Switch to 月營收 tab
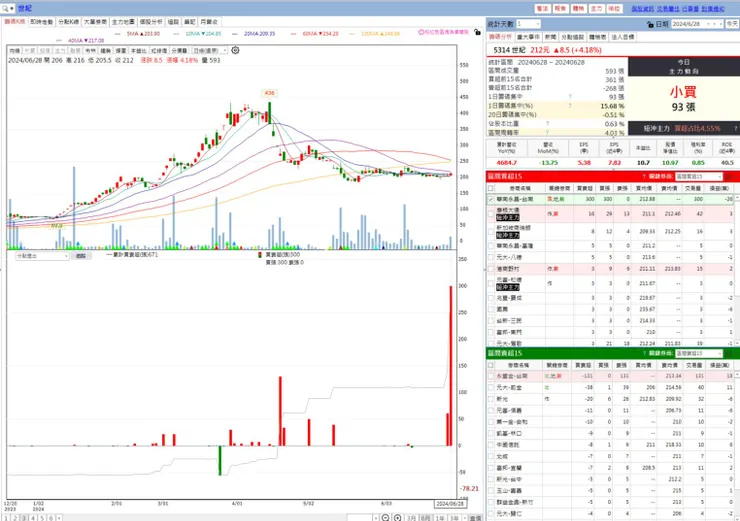This screenshot has height=521, width=740. pyautogui.click(x=209, y=22)
